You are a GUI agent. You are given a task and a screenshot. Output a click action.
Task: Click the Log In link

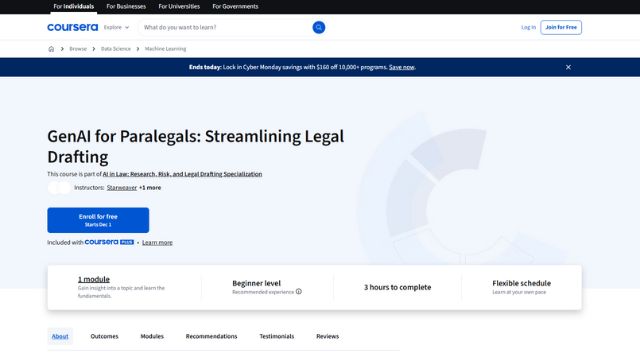(x=529, y=27)
